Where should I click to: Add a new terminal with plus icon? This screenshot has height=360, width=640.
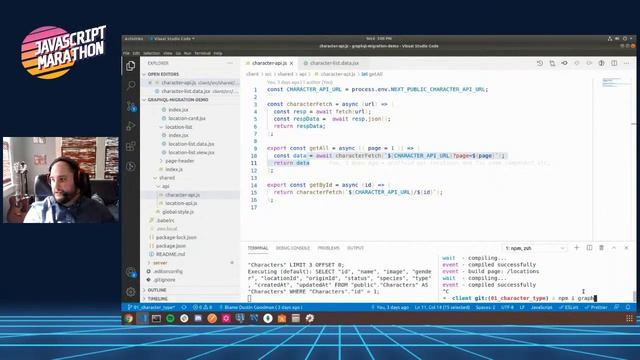pos(576,248)
